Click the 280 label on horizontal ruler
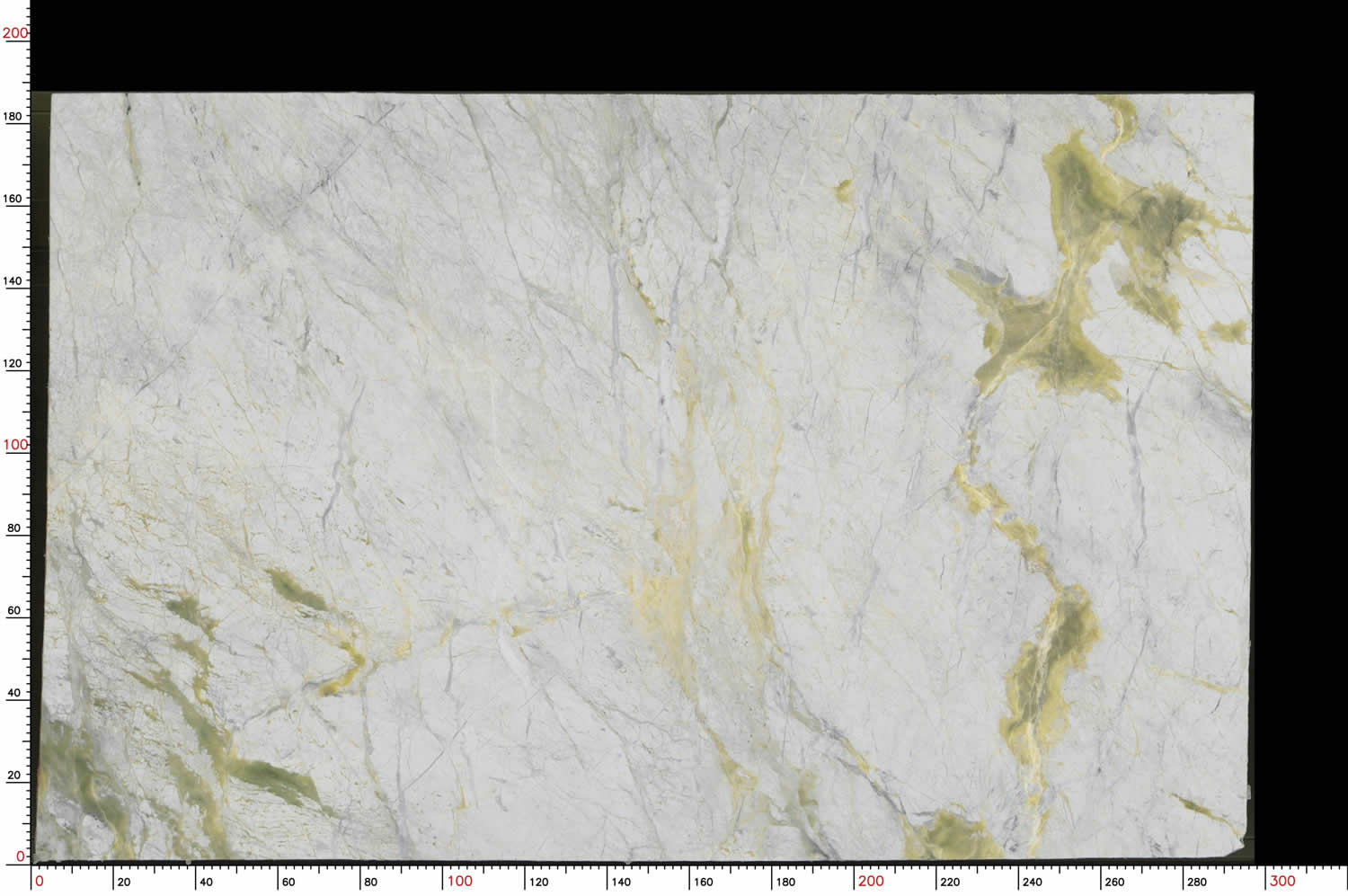Image resolution: width=1348 pixels, height=896 pixels. click(x=1197, y=882)
